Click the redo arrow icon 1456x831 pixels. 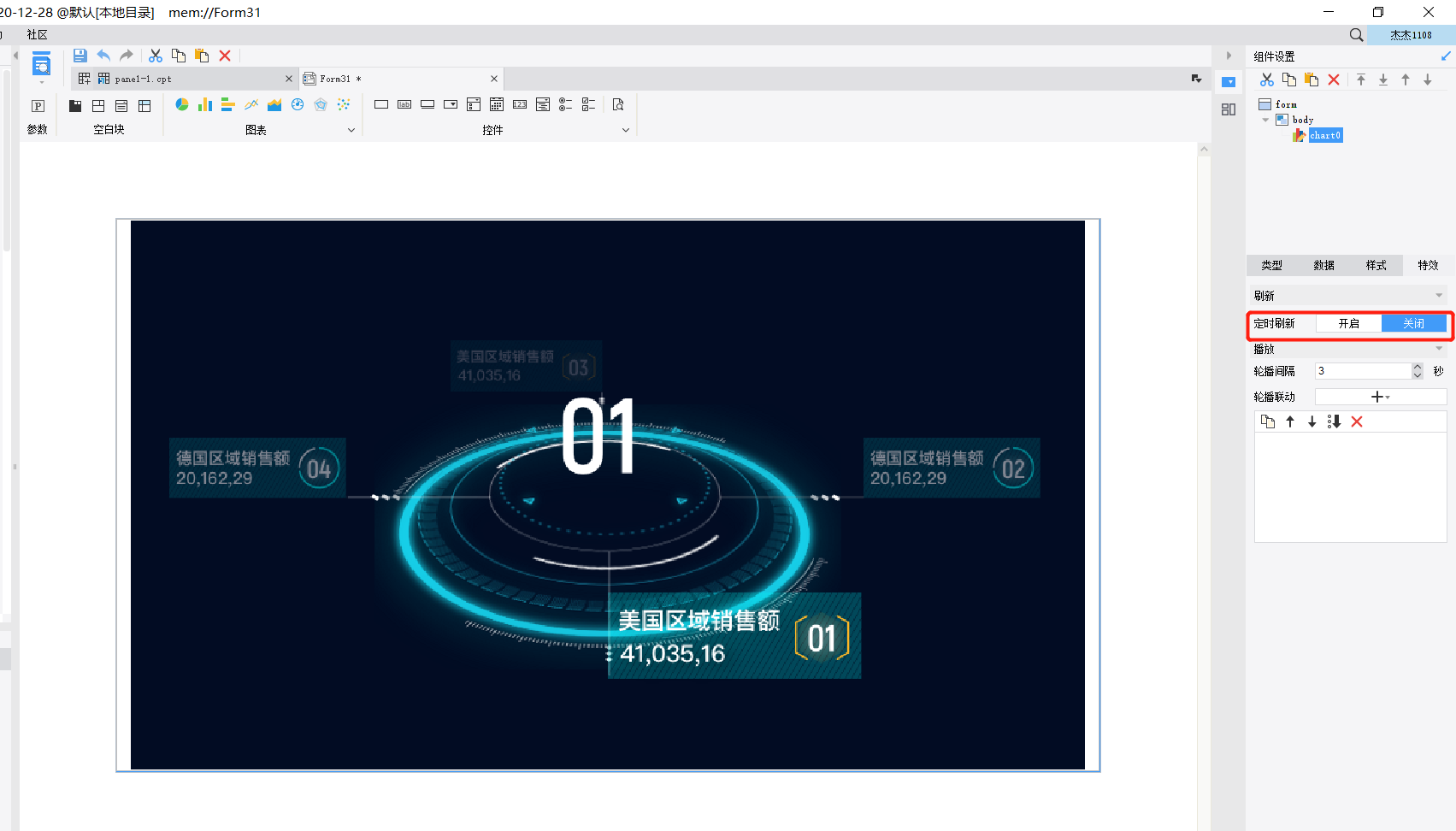(x=127, y=56)
